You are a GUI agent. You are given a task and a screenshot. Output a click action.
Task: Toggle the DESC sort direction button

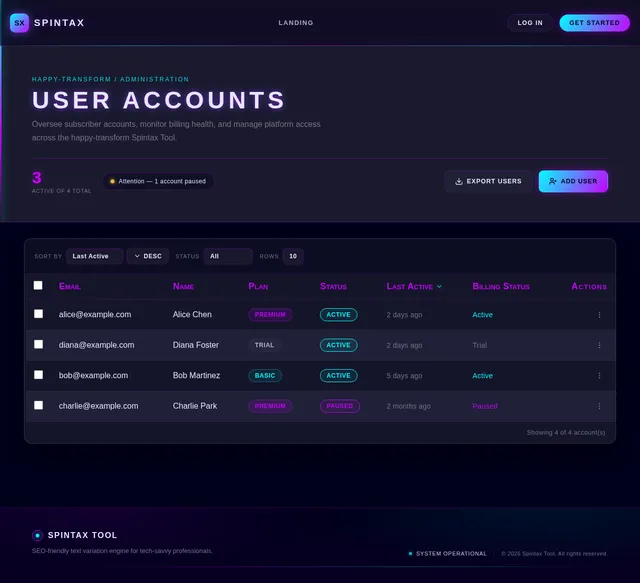148,256
